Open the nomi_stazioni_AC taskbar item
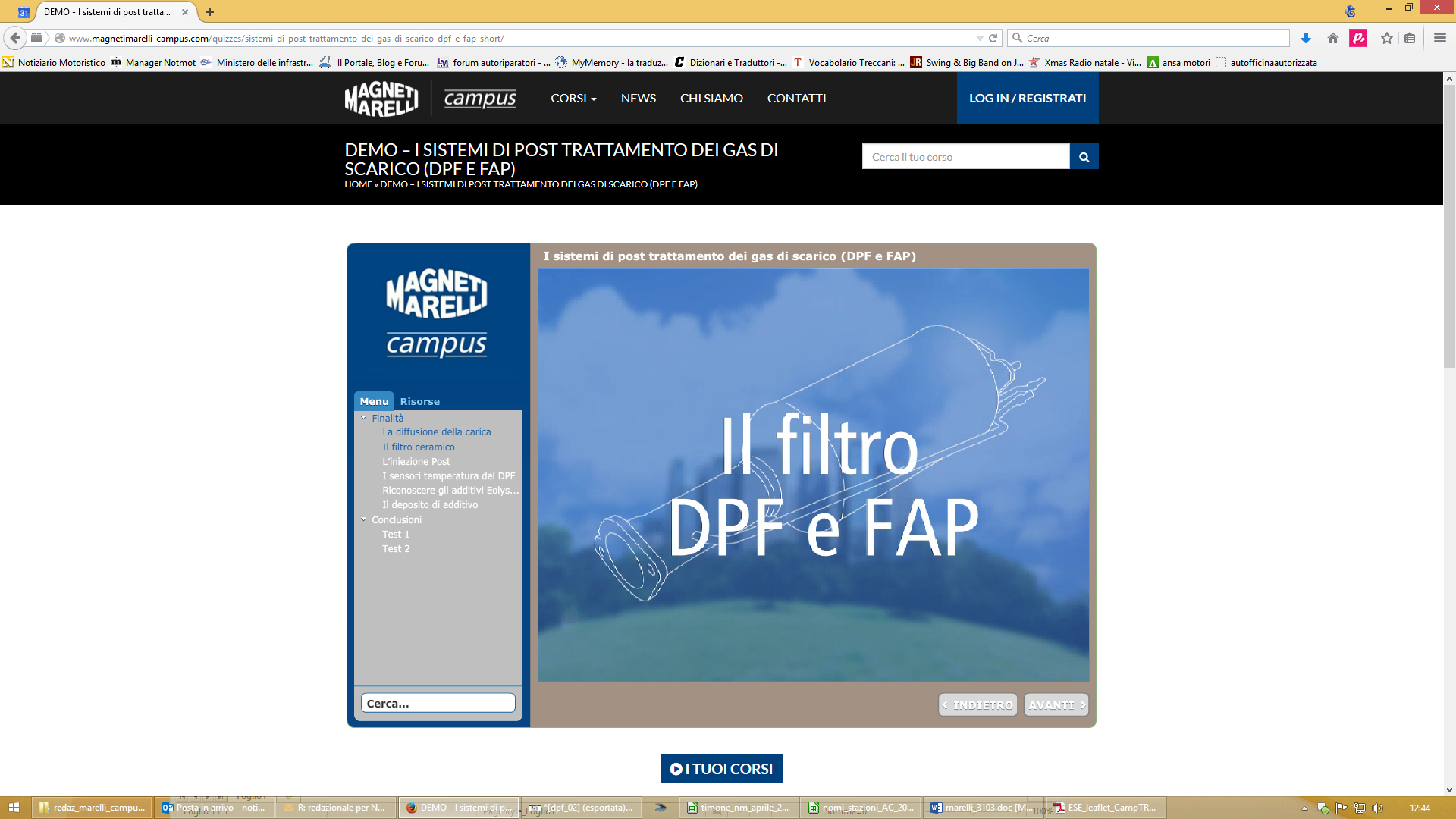This screenshot has height=819, width=1456. click(860, 808)
